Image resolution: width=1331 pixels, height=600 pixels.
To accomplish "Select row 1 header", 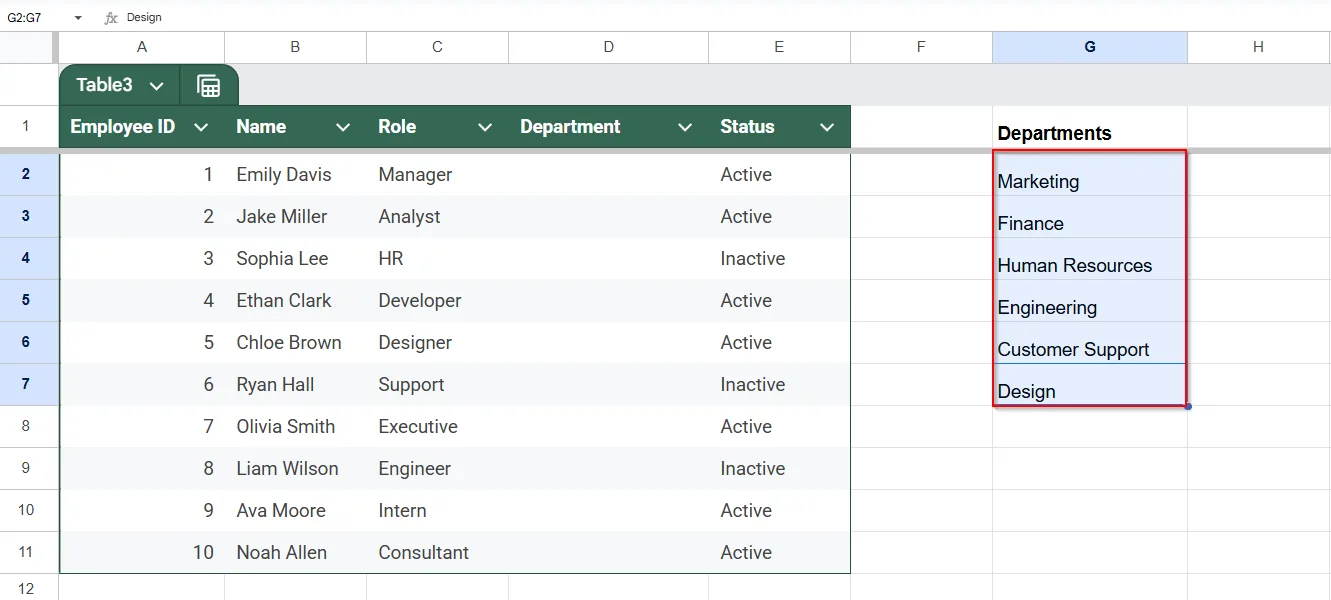I will 26,127.
